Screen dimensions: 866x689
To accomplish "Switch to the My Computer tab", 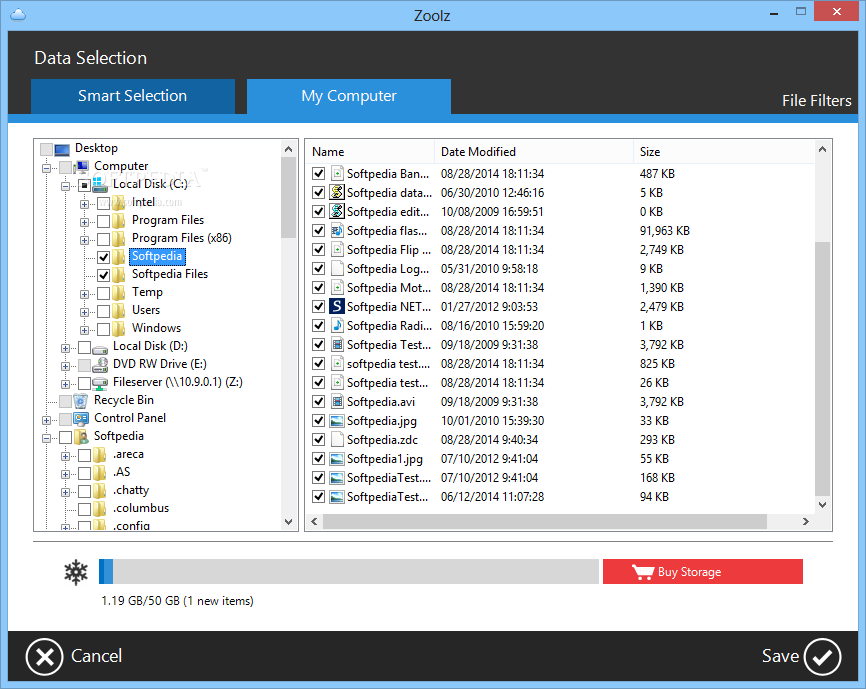I will (348, 96).
